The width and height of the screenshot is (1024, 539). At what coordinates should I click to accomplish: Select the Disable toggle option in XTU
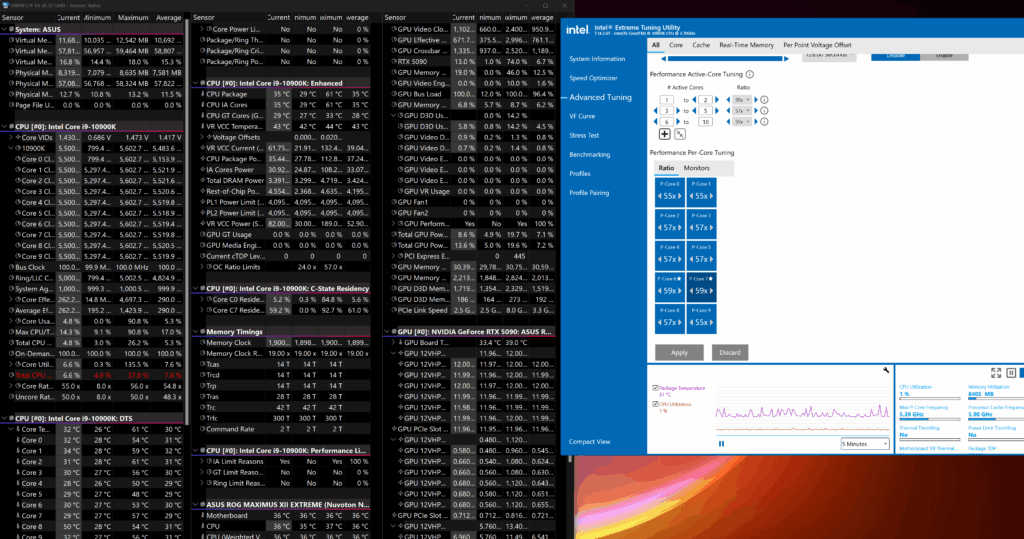(x=895, y=56)
